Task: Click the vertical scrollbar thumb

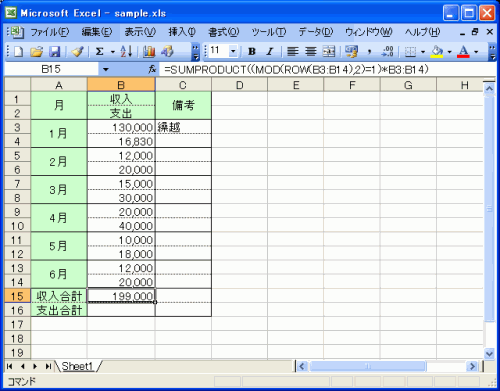Action: [x=489, y=208]
